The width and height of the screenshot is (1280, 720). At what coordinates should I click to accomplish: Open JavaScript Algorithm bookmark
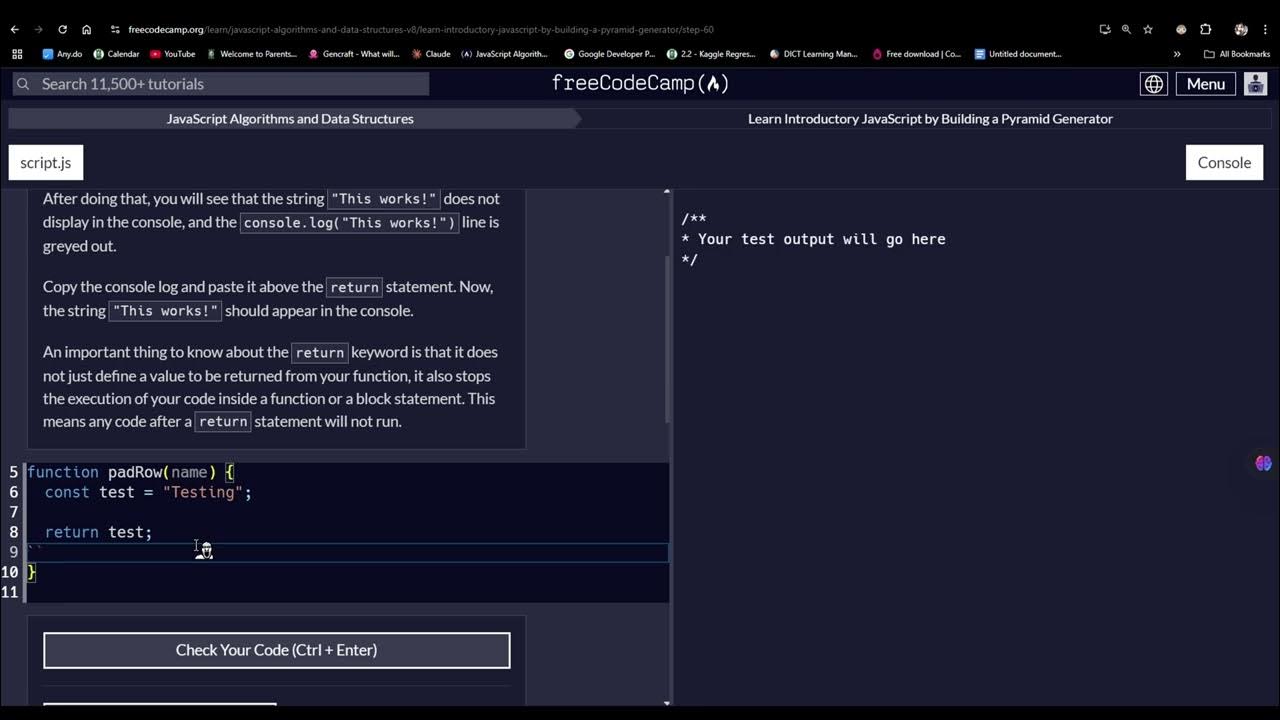[x=505, y=54]
